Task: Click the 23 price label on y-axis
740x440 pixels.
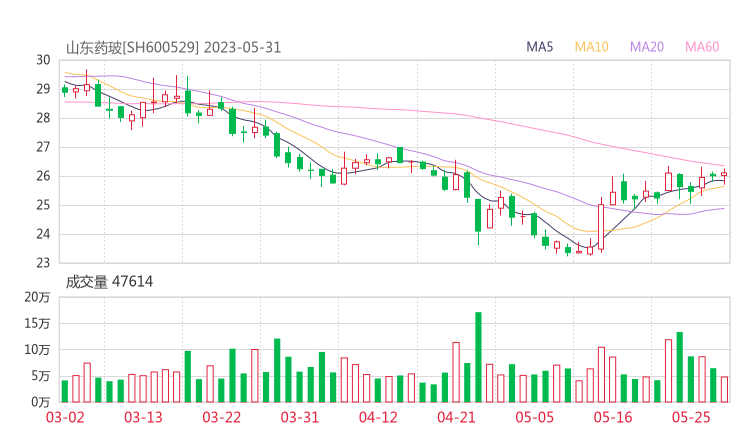Action: 43,263
